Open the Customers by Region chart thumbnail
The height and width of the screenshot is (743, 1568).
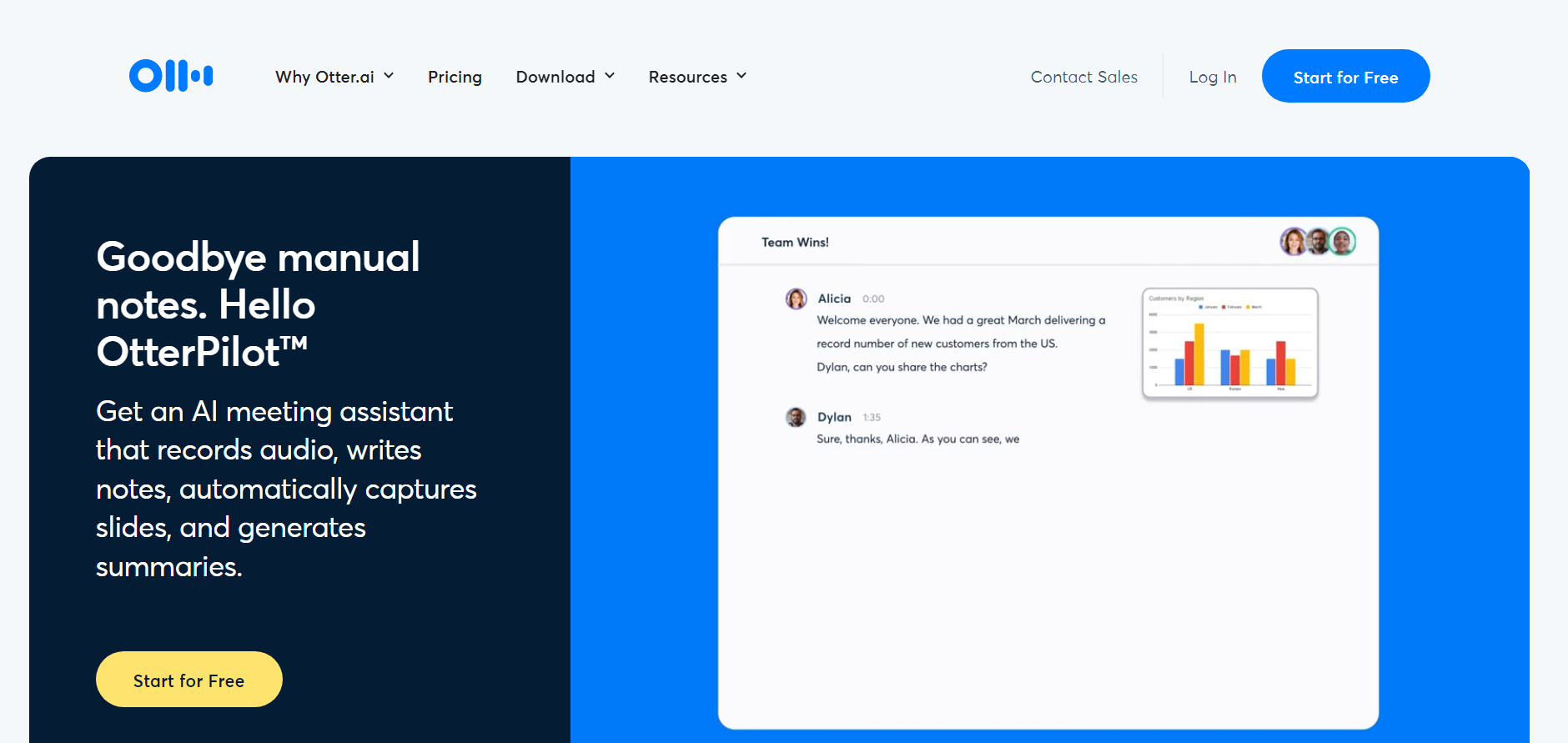1230,344
